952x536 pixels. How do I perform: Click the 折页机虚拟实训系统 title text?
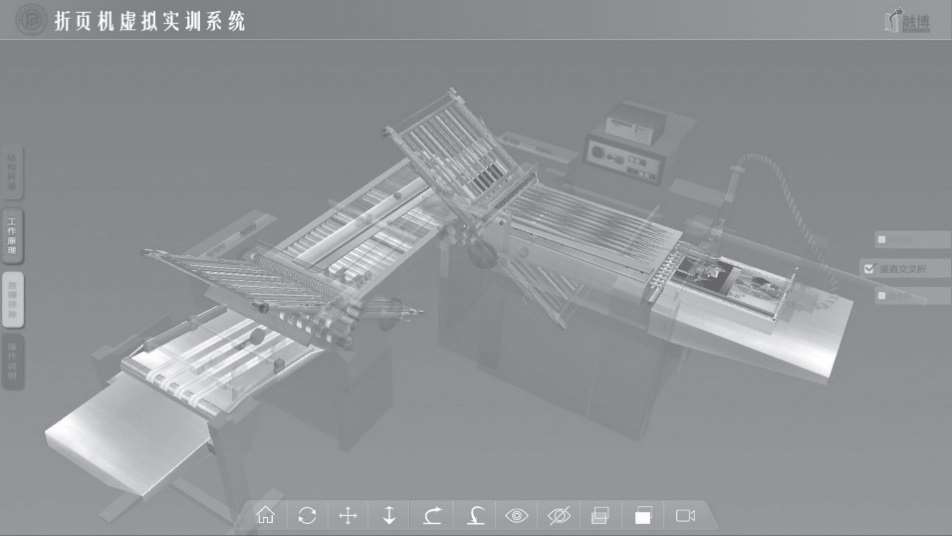point(150,21)
